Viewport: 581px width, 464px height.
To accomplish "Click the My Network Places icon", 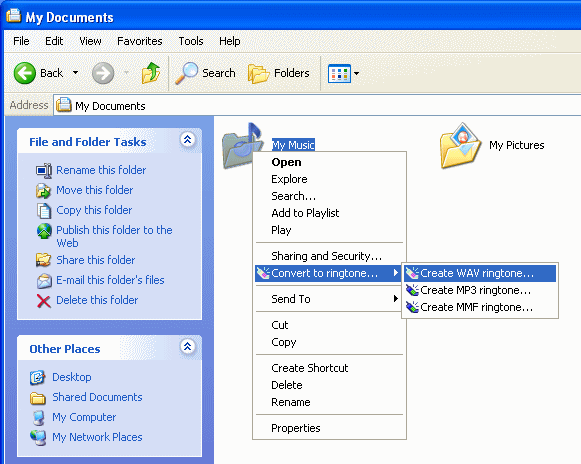I will tap(38, 438).
